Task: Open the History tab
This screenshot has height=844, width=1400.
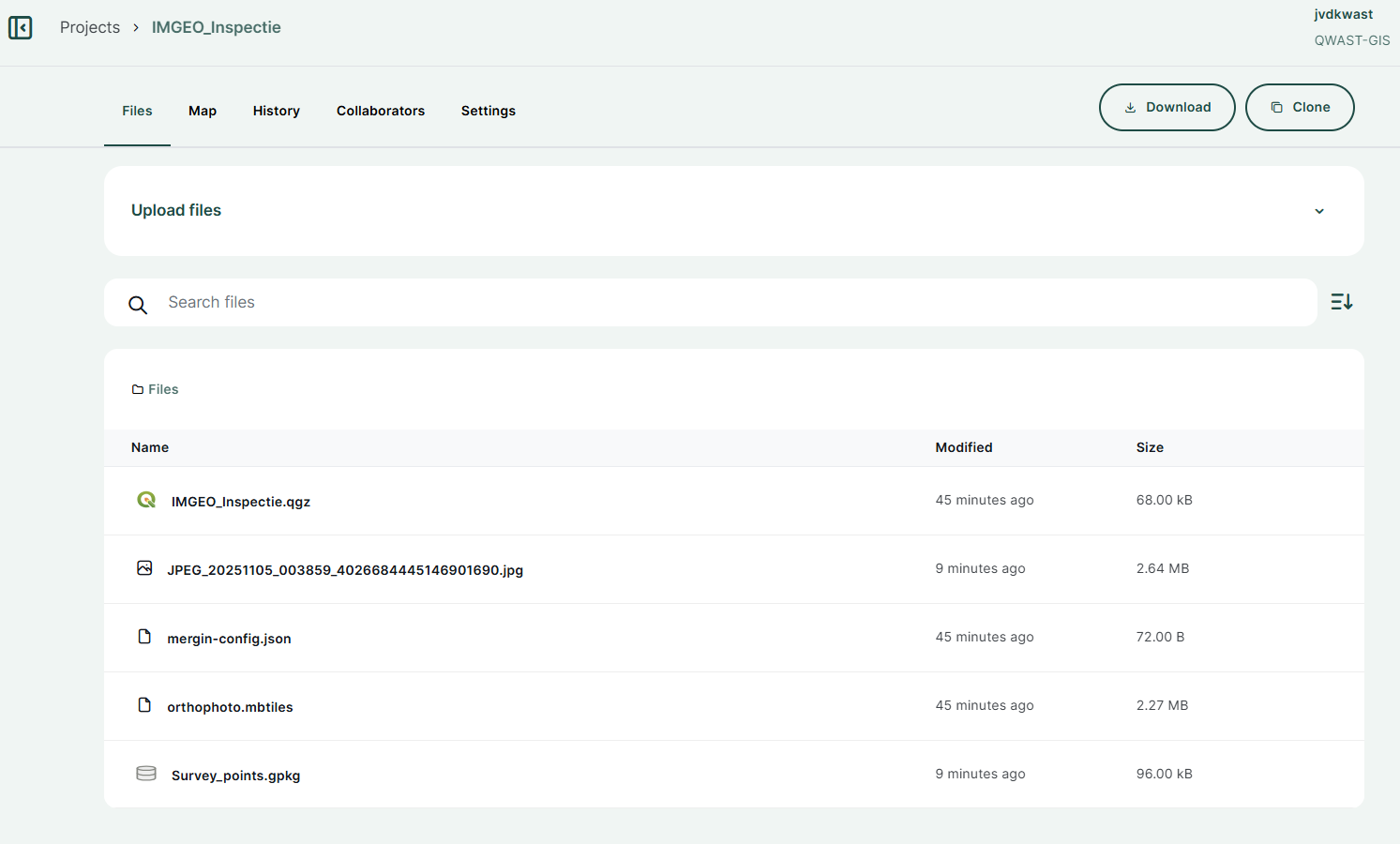Action: pos(276,111)
